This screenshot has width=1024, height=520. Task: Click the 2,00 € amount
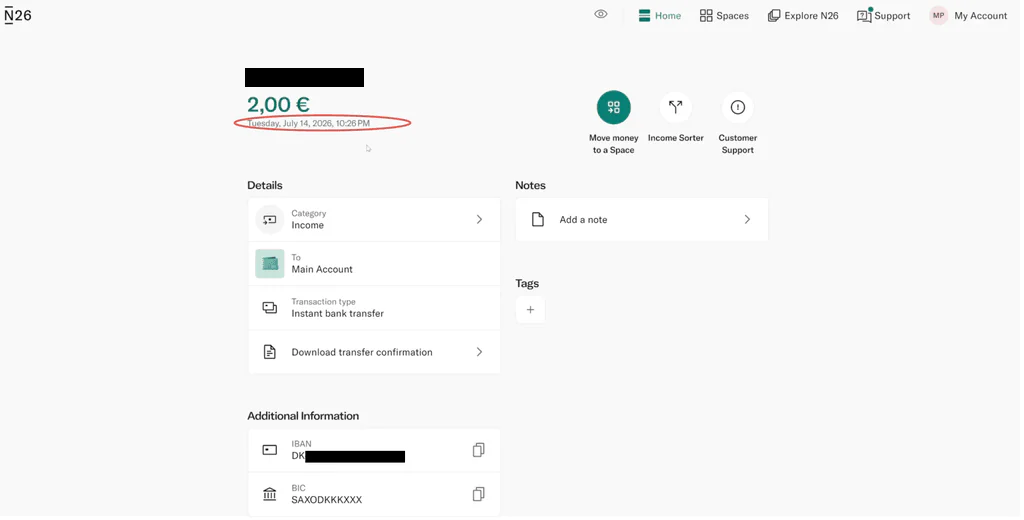click(278, 105)
